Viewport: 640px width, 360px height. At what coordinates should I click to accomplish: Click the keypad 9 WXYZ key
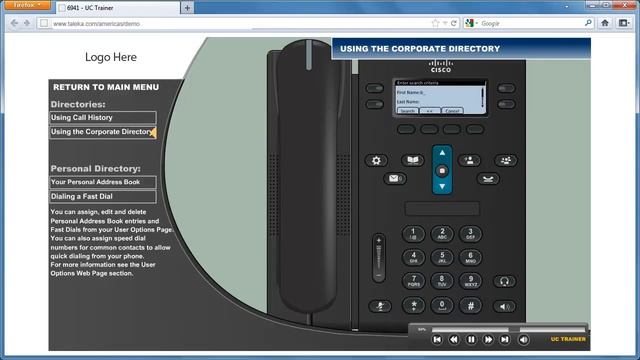[x=470, y=281]
